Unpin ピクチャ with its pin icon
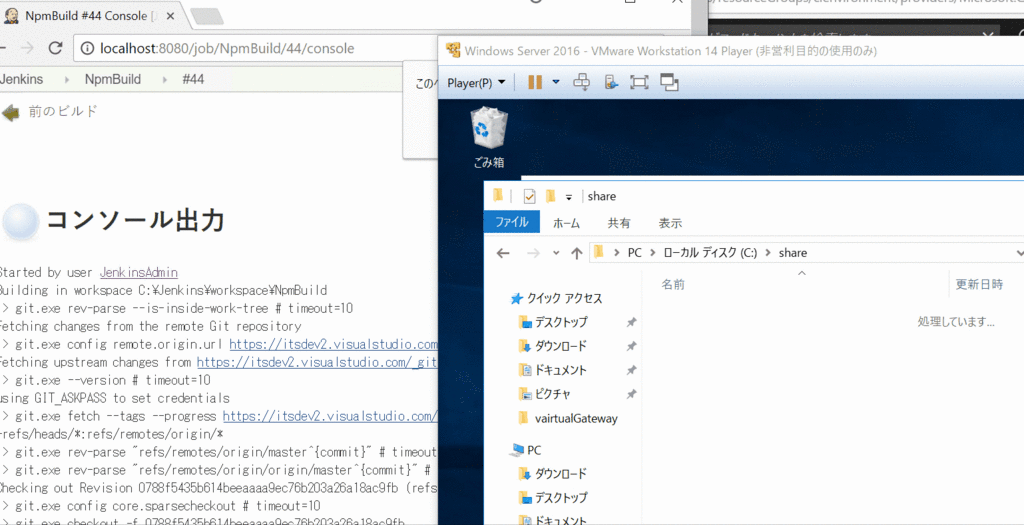Viewport: 1024px width, 525px height. [x=631, y=394]
